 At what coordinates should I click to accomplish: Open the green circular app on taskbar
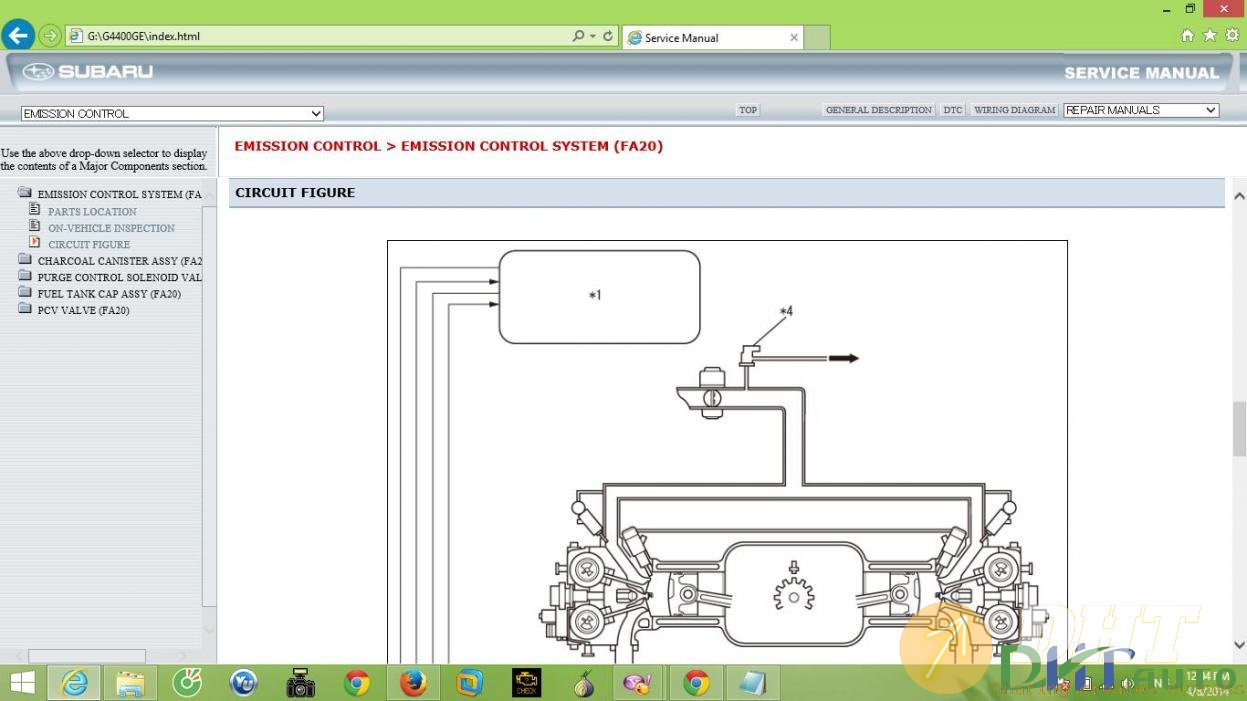pyautogui.click(x=187, y=683)
